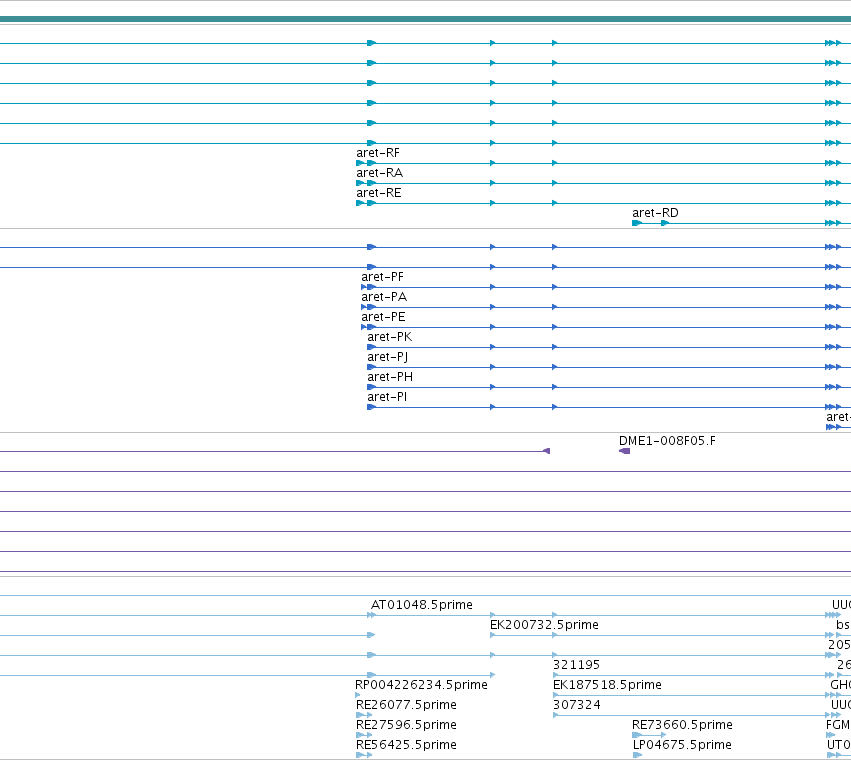Select the aret-PK protein label
Image resolution: width=851 pixels, height=760 pixels.
pos(390,337)
